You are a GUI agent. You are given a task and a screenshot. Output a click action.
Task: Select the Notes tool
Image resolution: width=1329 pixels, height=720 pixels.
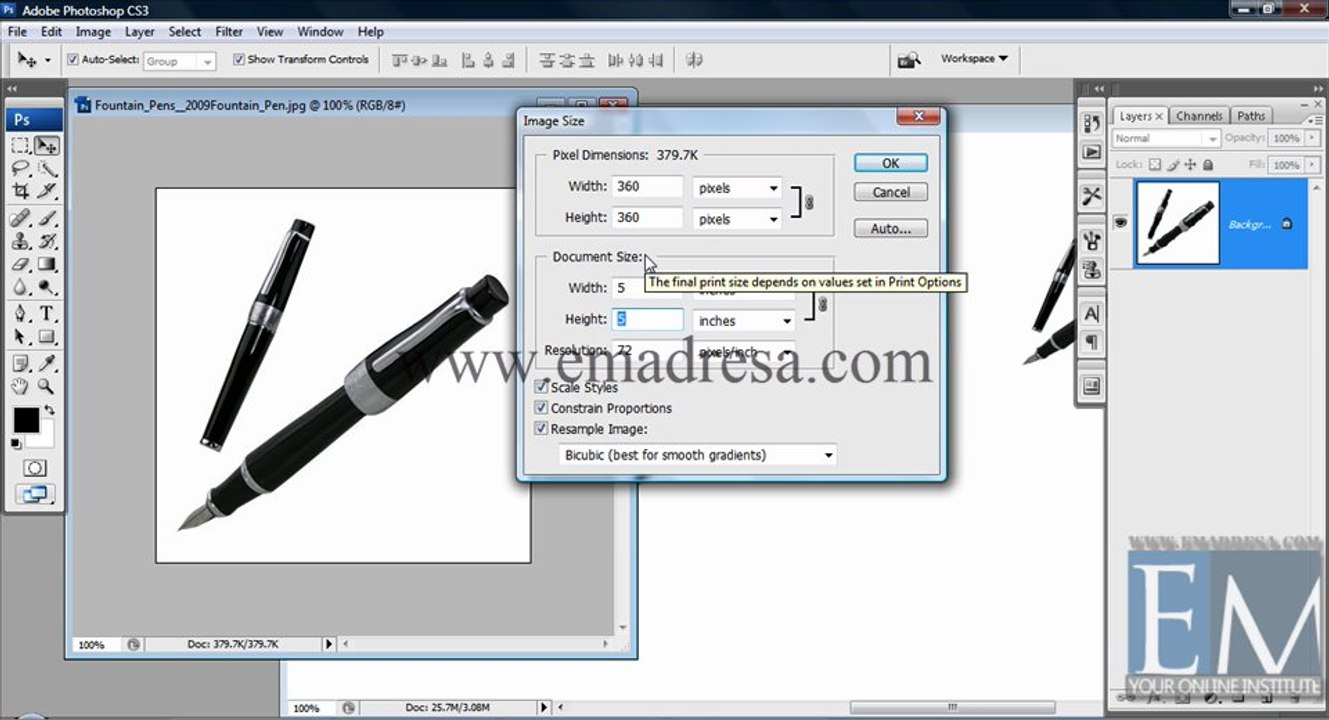tap(20, 363)
